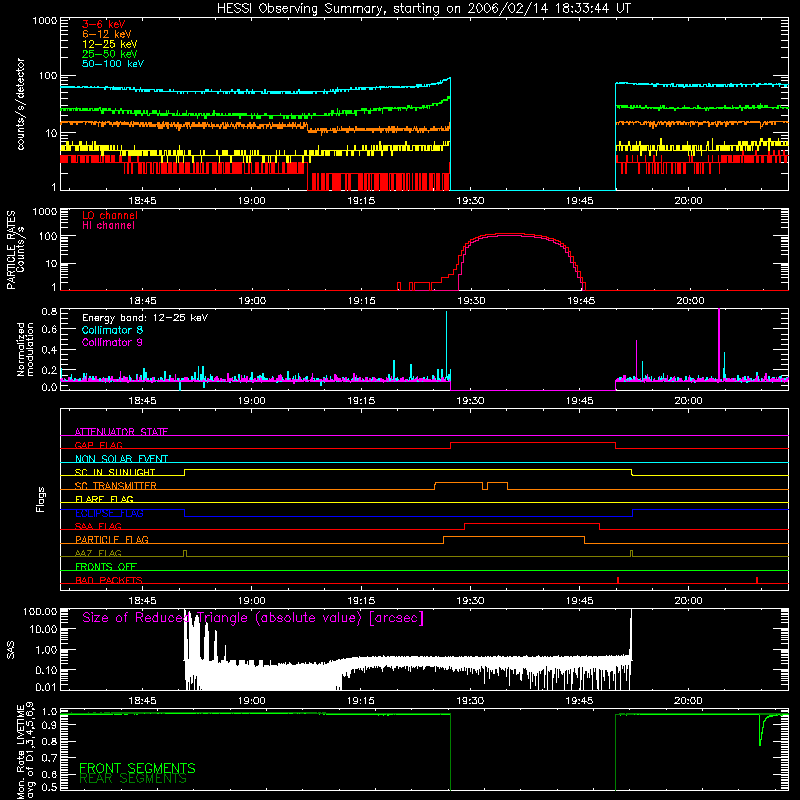
Task: Click the GAP FLAG label
Action: pyautogui.click(x=98, y=445)
